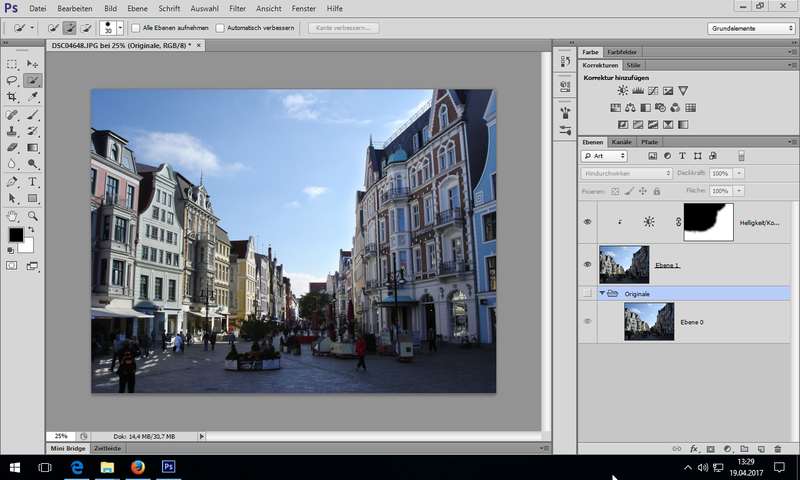800x480 pixels.
Task: Open Firefox from the Windows taskbar
Action: [137, 467]
